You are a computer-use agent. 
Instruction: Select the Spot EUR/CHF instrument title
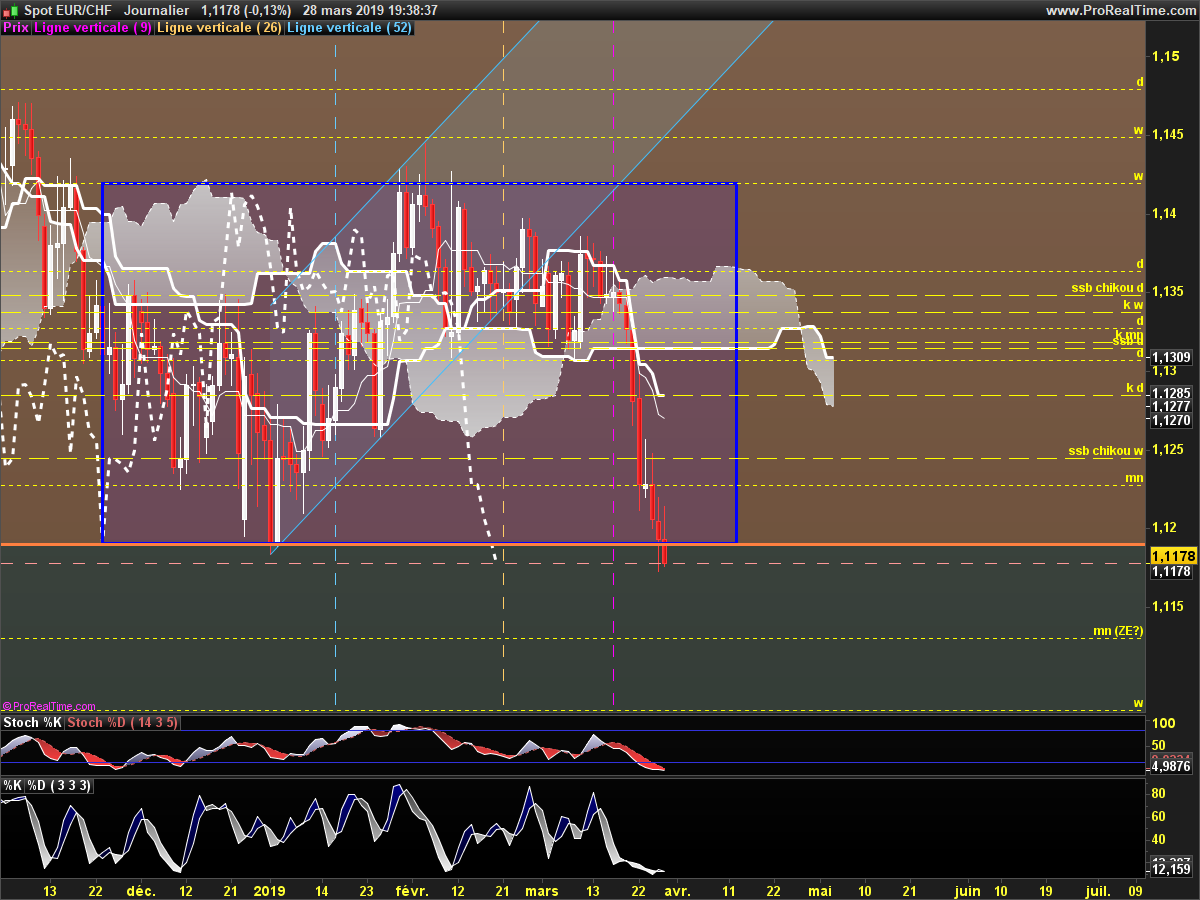coord(67,10)
